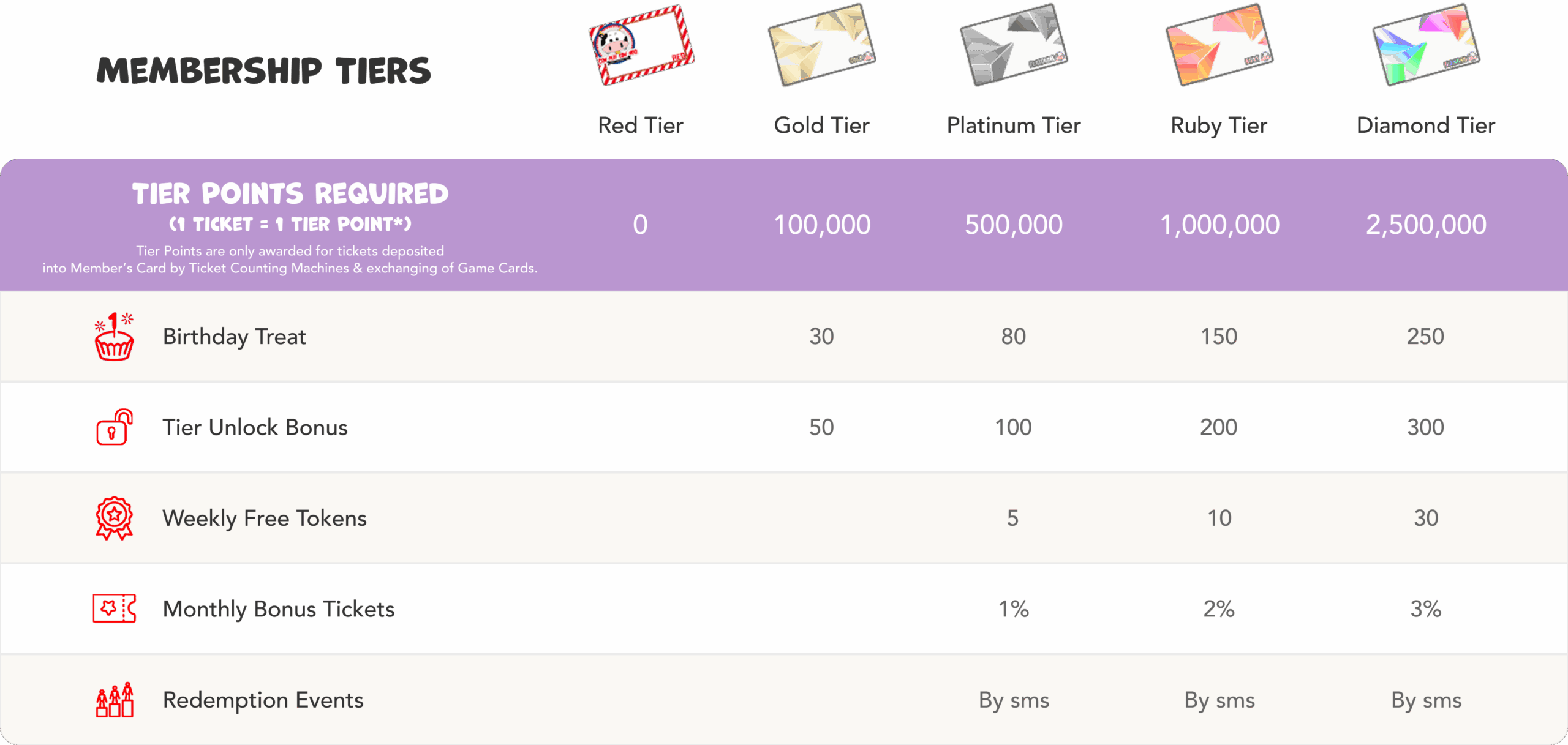Select the Ruby Tier card image
The height and width of the screenshot is (745, 1568).
[1219, 45]
